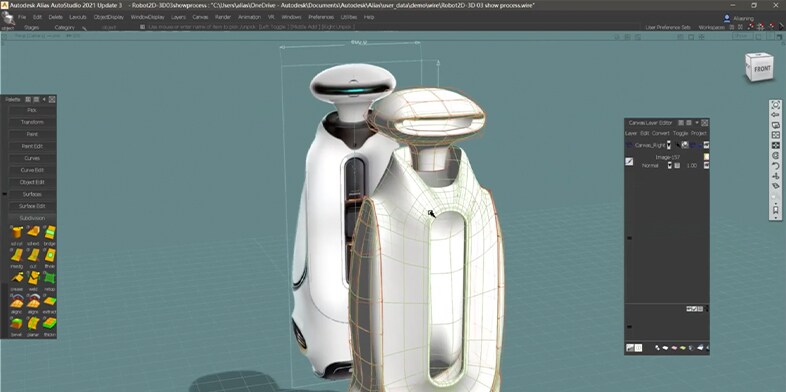Select the weld subdivision tool
The image size is (786, 392).
34,278
